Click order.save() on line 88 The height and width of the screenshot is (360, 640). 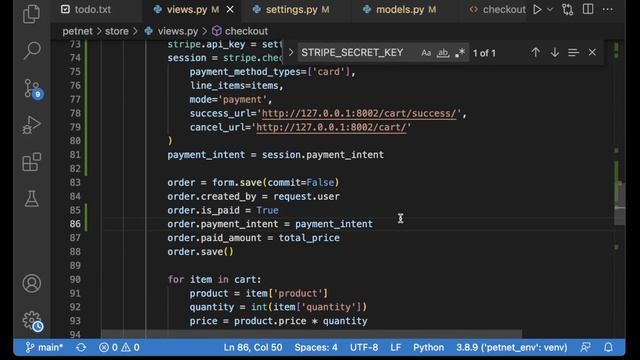[200, 252]
